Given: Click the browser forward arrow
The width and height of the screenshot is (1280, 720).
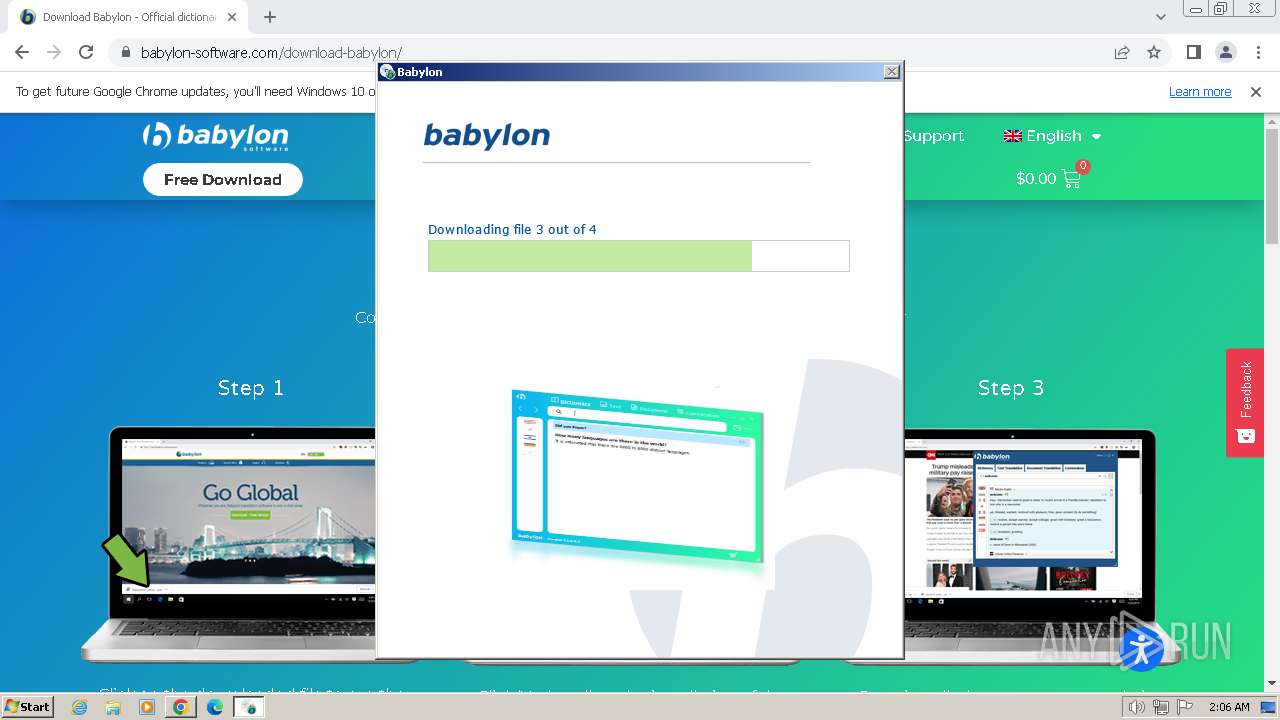Looking at the screenshot, I should (x=54, y=52).
